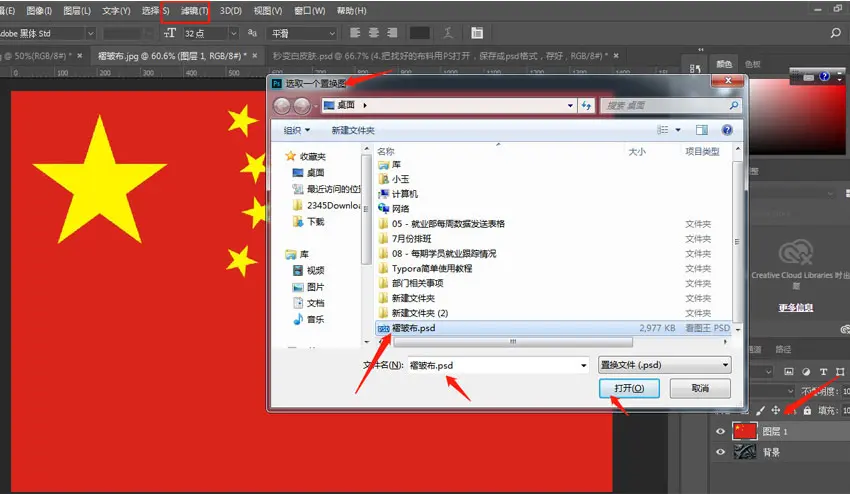Align text left in options bar
This screenshot has width=850, height=494.
tap(355, 33)
